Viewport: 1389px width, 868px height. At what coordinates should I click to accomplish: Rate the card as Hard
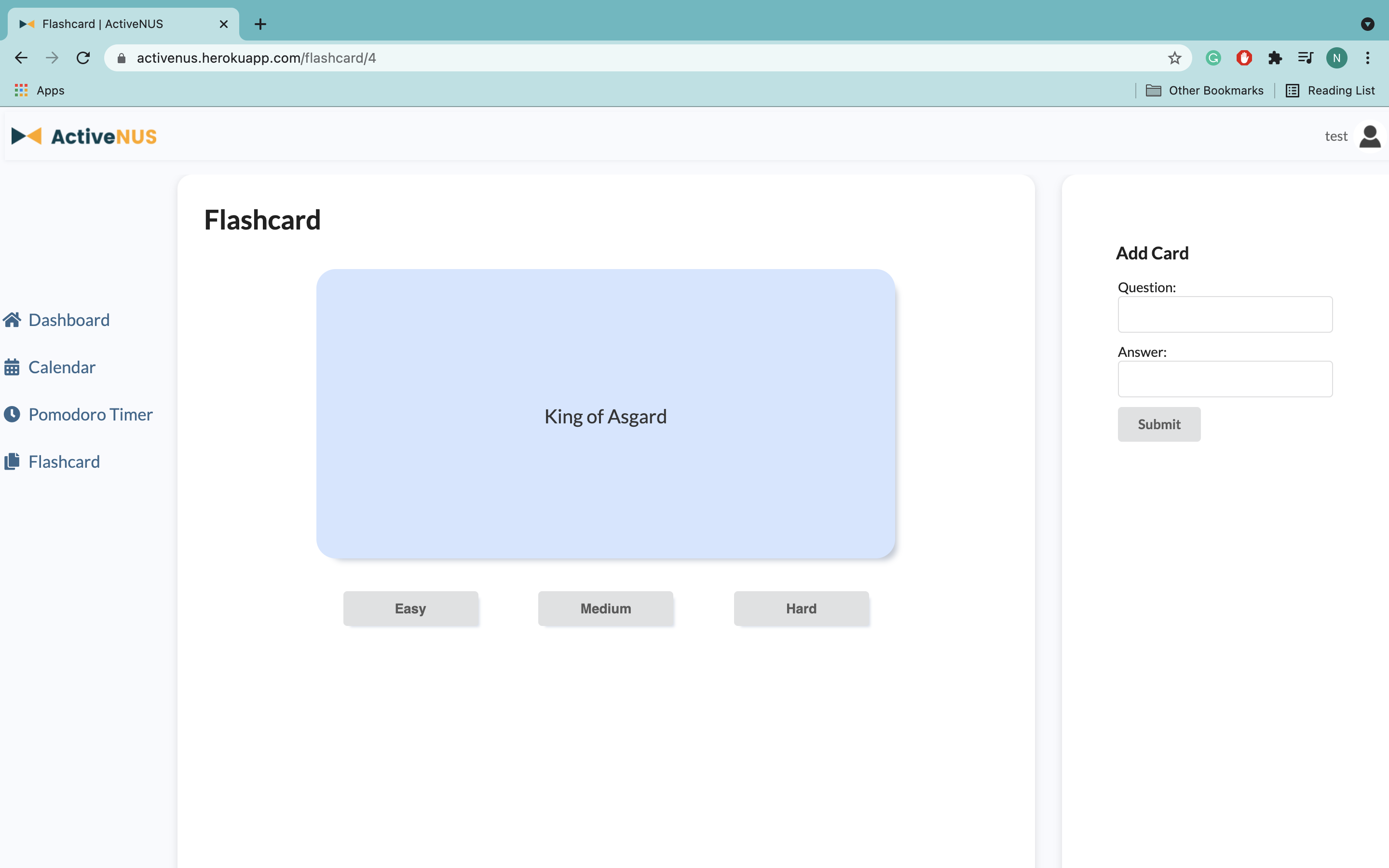click(x=801, y=609)
